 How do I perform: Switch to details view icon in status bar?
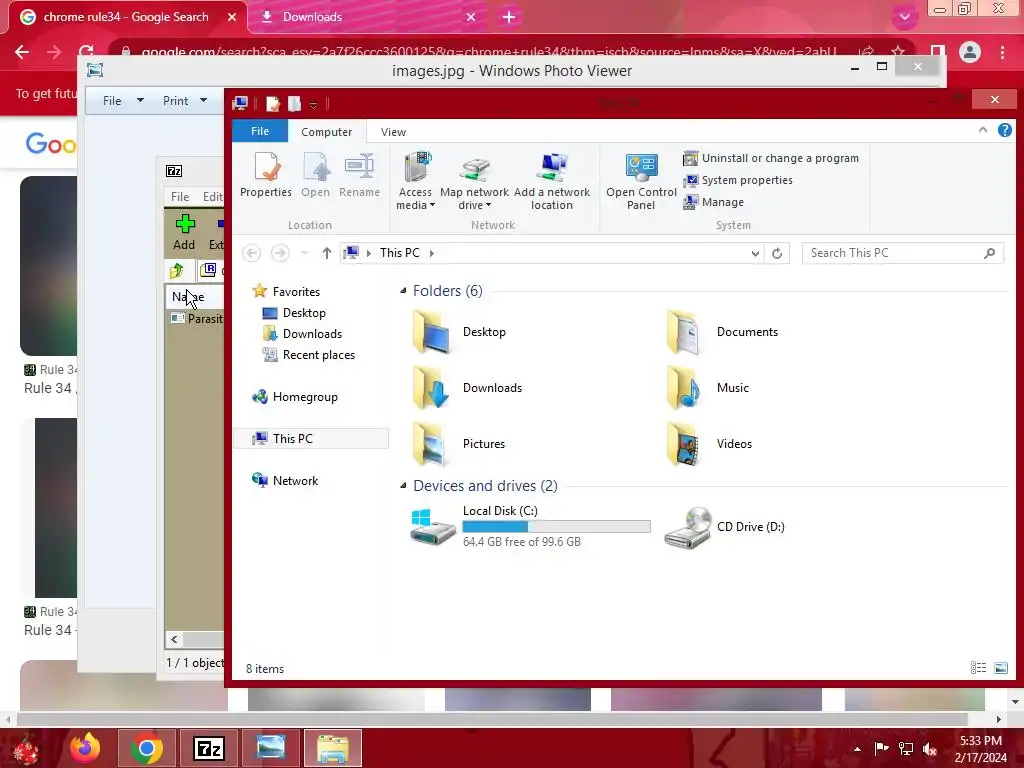pyautogui.click(x=978, y=667)
